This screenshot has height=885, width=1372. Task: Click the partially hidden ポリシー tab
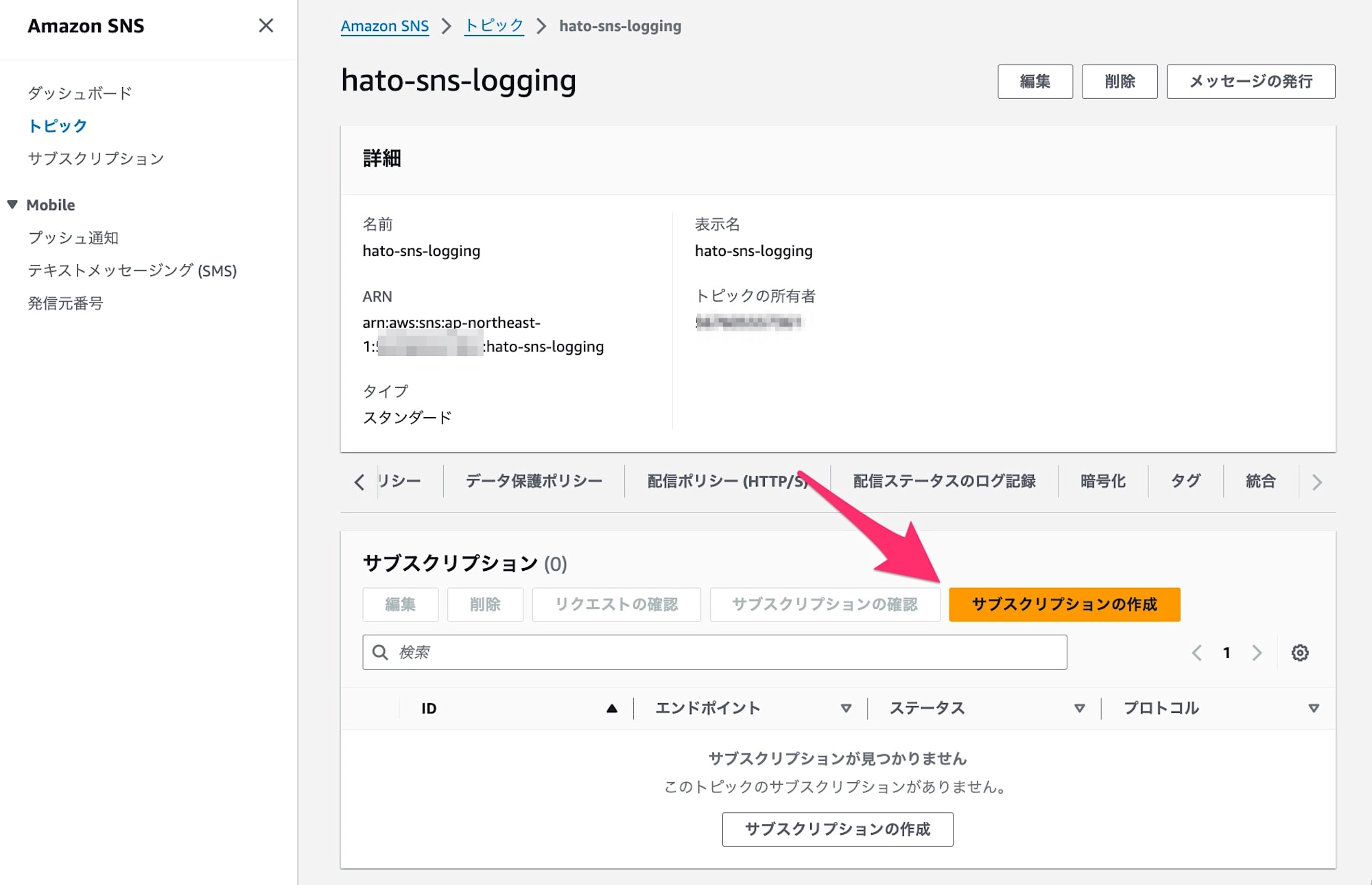399,481
